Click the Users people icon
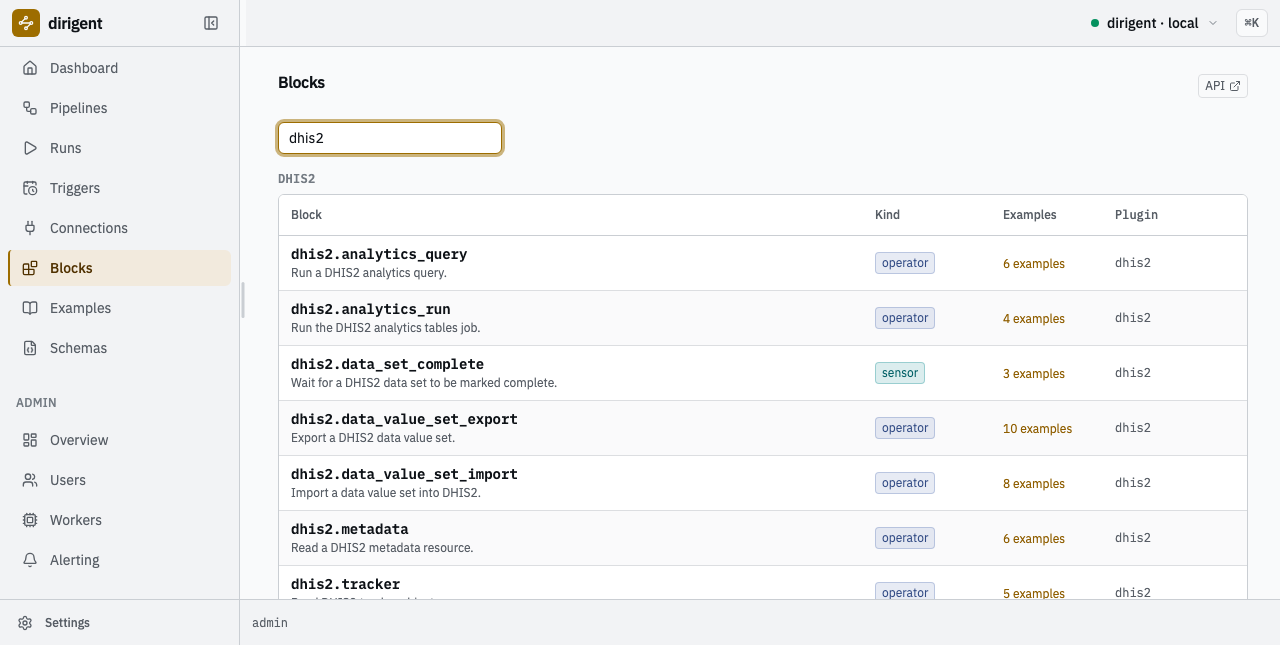1280x645 pixels. pos(30,480)
